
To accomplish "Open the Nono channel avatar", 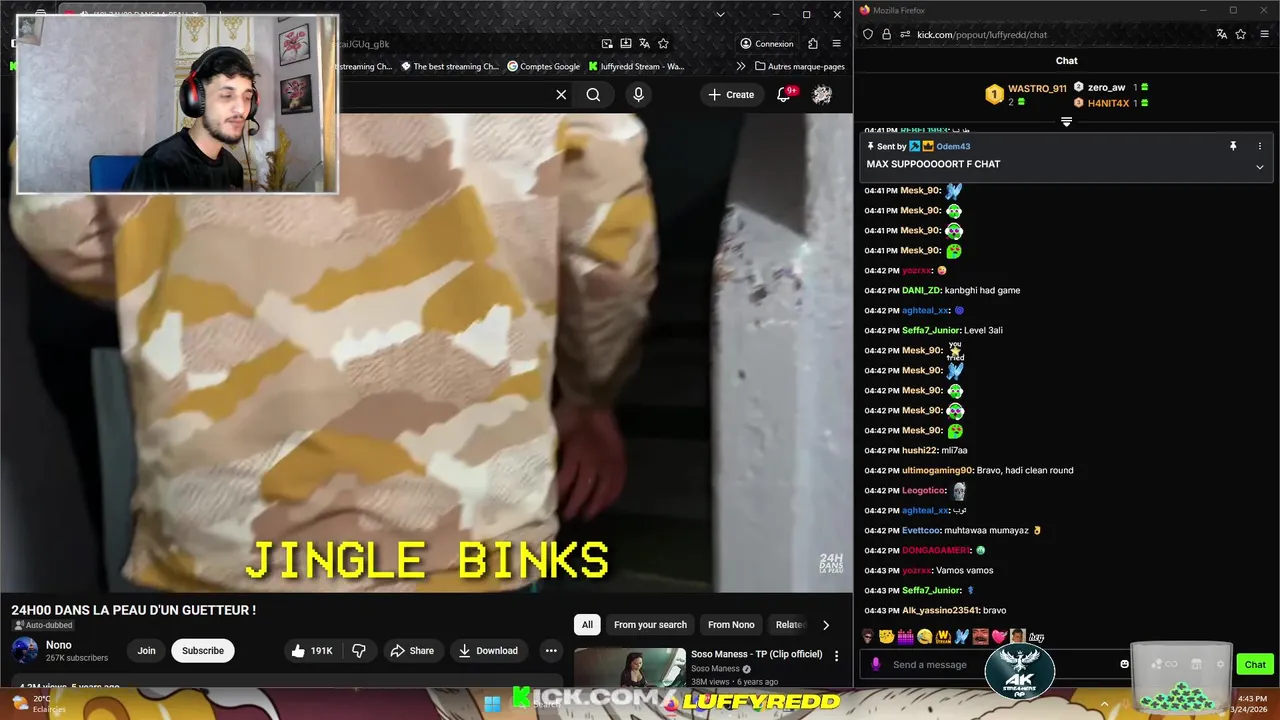I will (25, 650).
